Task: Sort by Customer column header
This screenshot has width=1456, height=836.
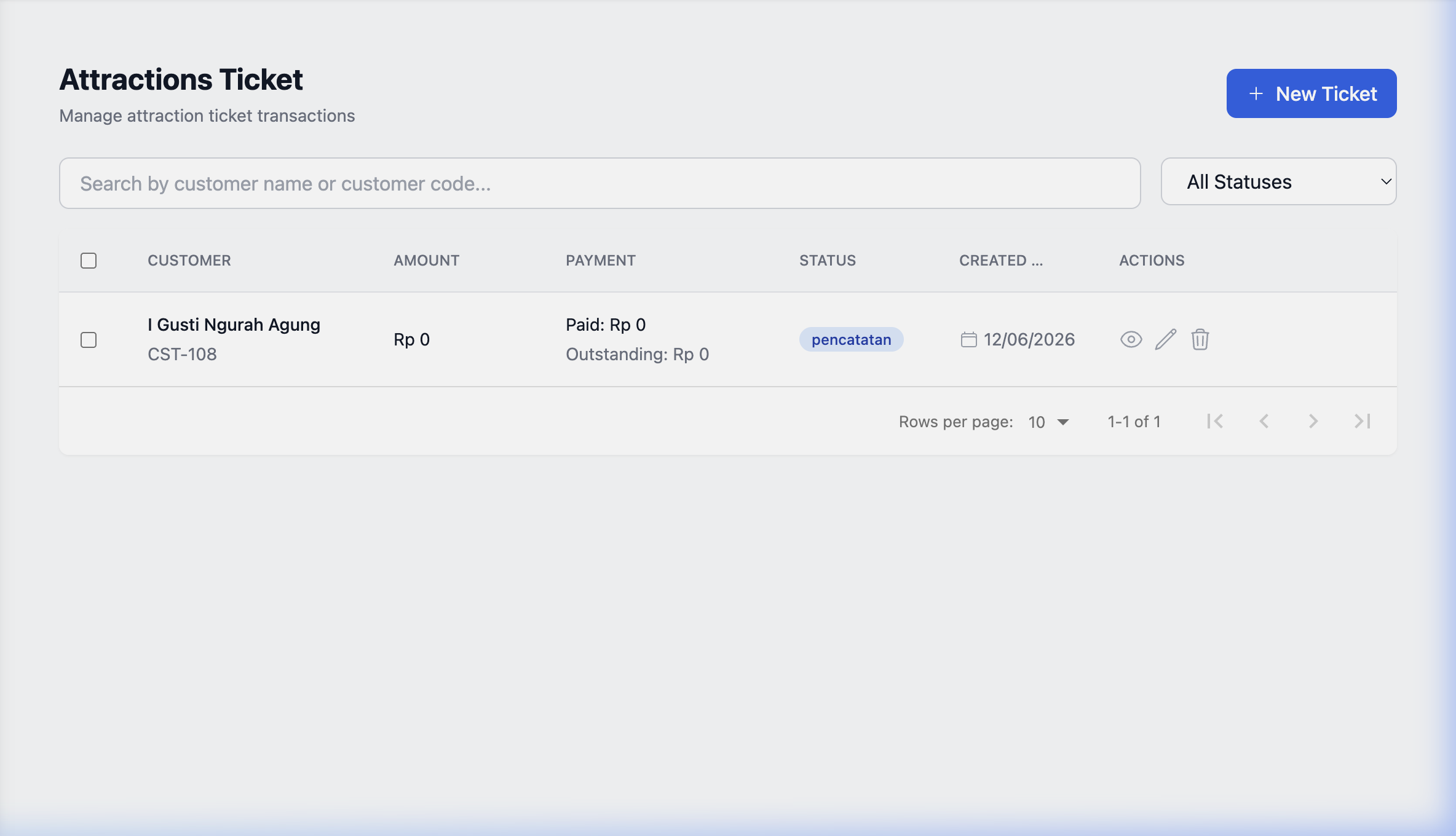Action: click(189, 261)
